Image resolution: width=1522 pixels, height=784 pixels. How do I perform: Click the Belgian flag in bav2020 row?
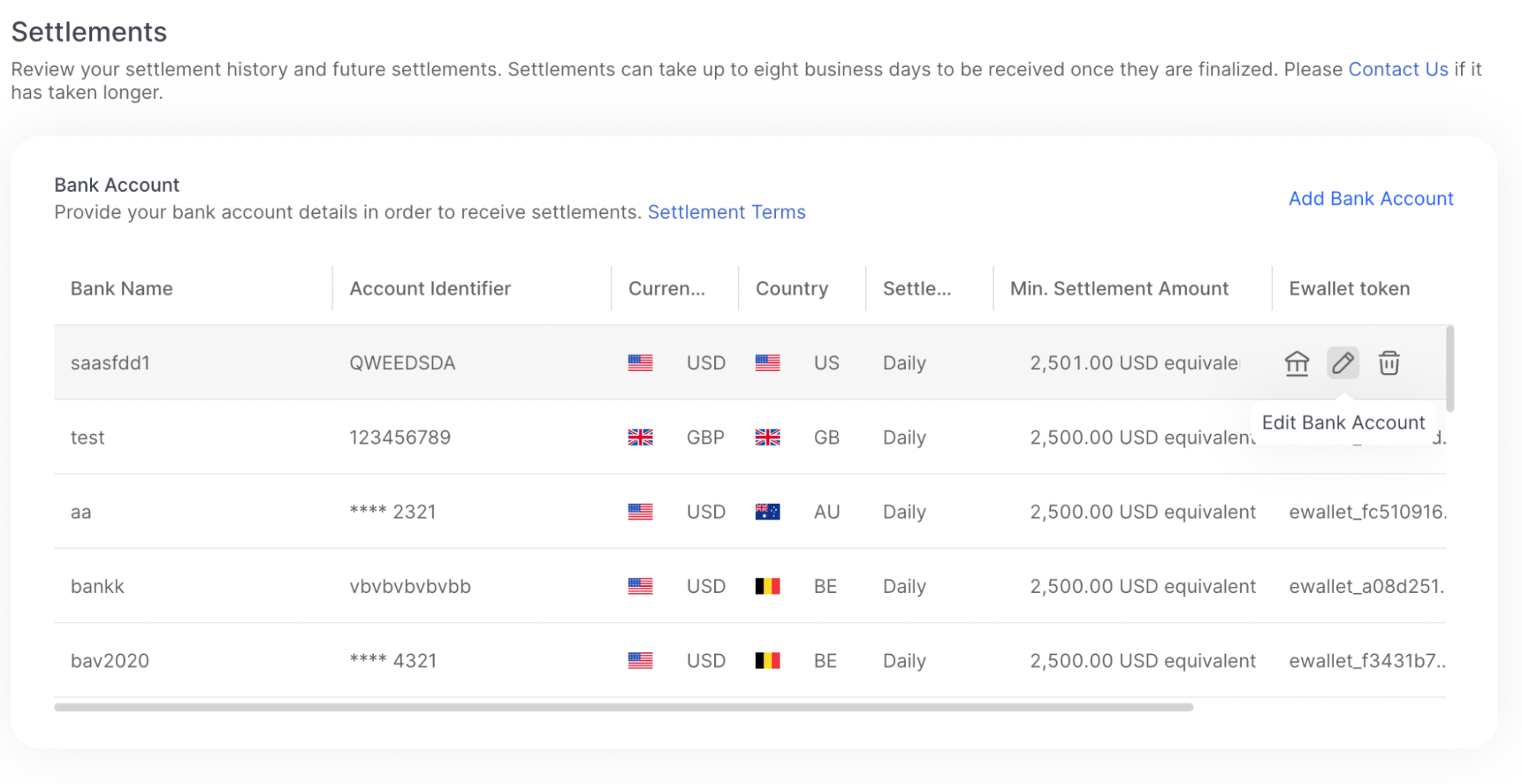(x=767, y=661)
